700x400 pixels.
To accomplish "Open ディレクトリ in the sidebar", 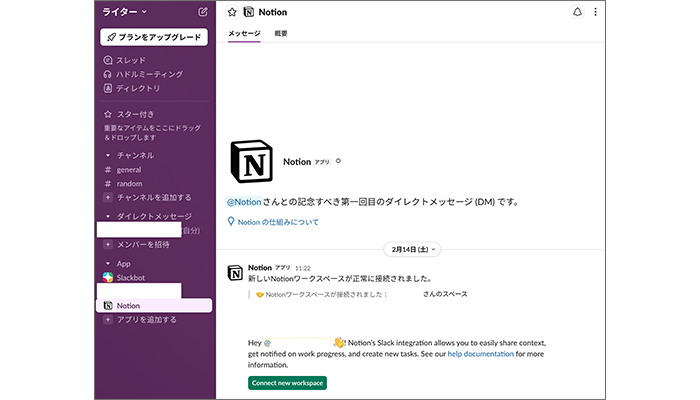I will pos(132,88).
